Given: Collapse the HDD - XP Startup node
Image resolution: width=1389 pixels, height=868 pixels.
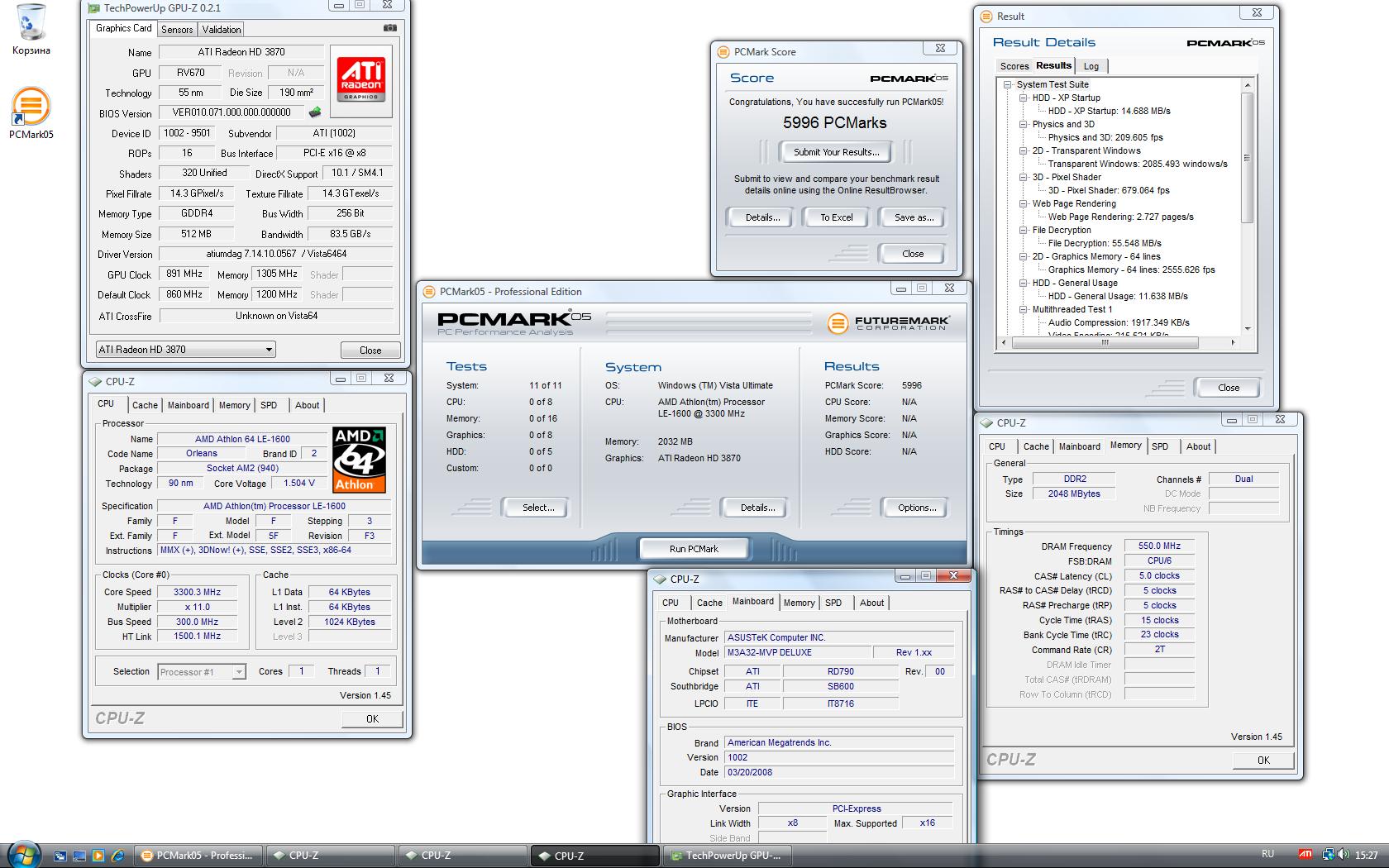Looking at the screenshot, I should [x=1024, y=98].
